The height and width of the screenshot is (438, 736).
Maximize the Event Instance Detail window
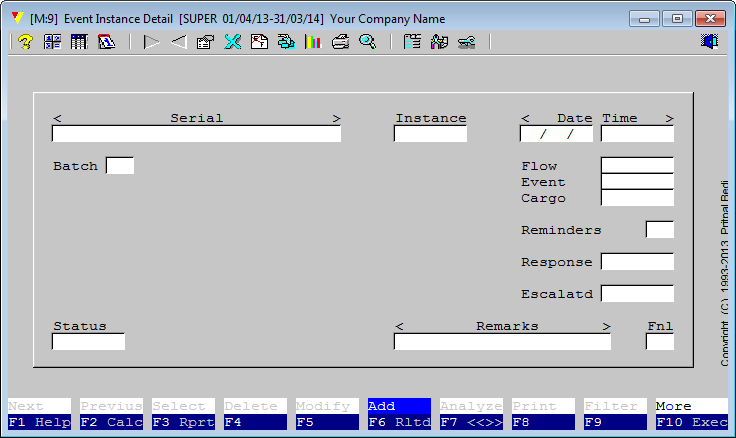tap(677, 19)
